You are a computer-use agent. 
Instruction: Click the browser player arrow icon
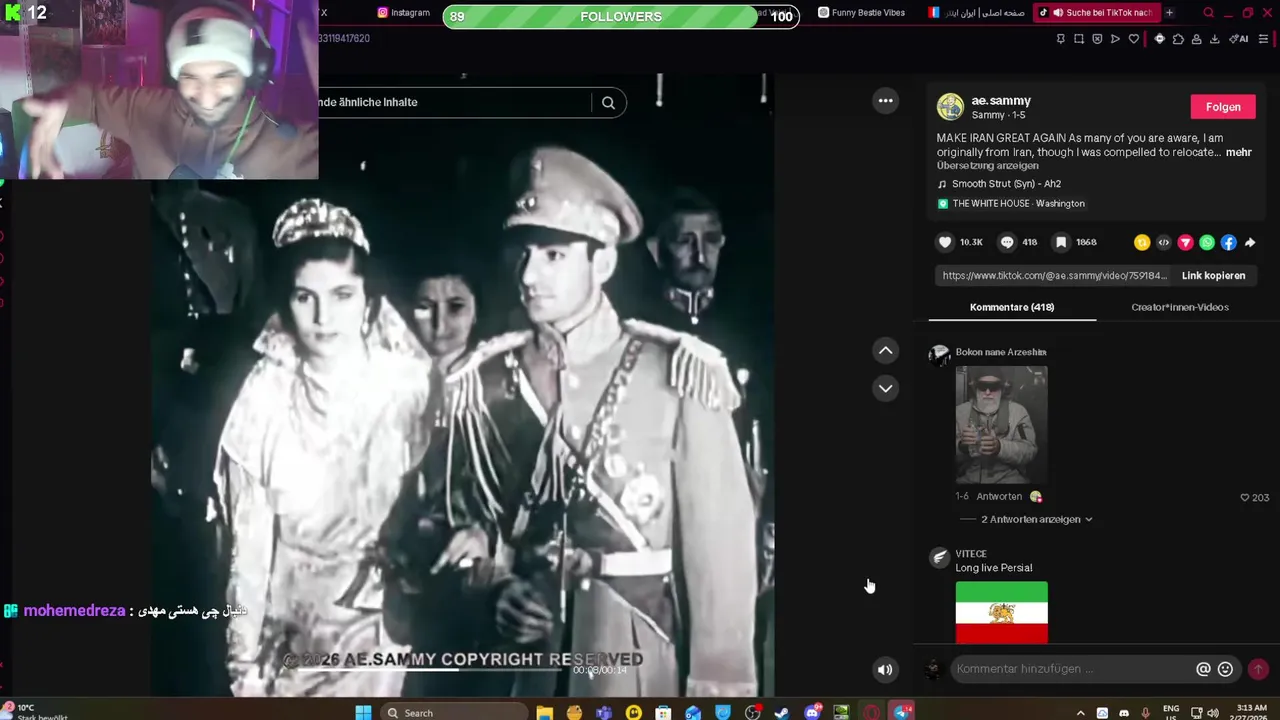click(x=1115, y=39)
